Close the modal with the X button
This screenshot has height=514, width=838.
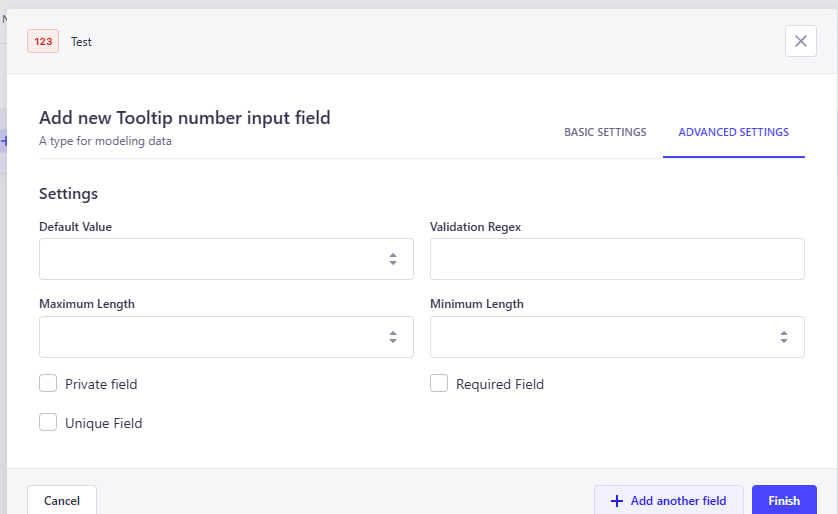(800, 41)
